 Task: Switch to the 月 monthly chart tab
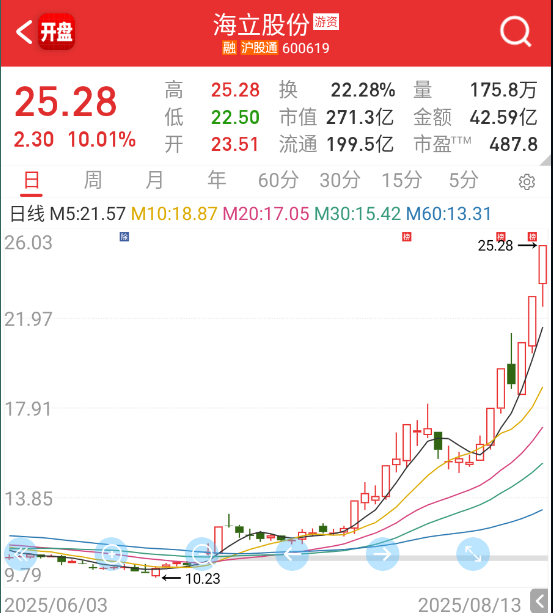point(155,180)
